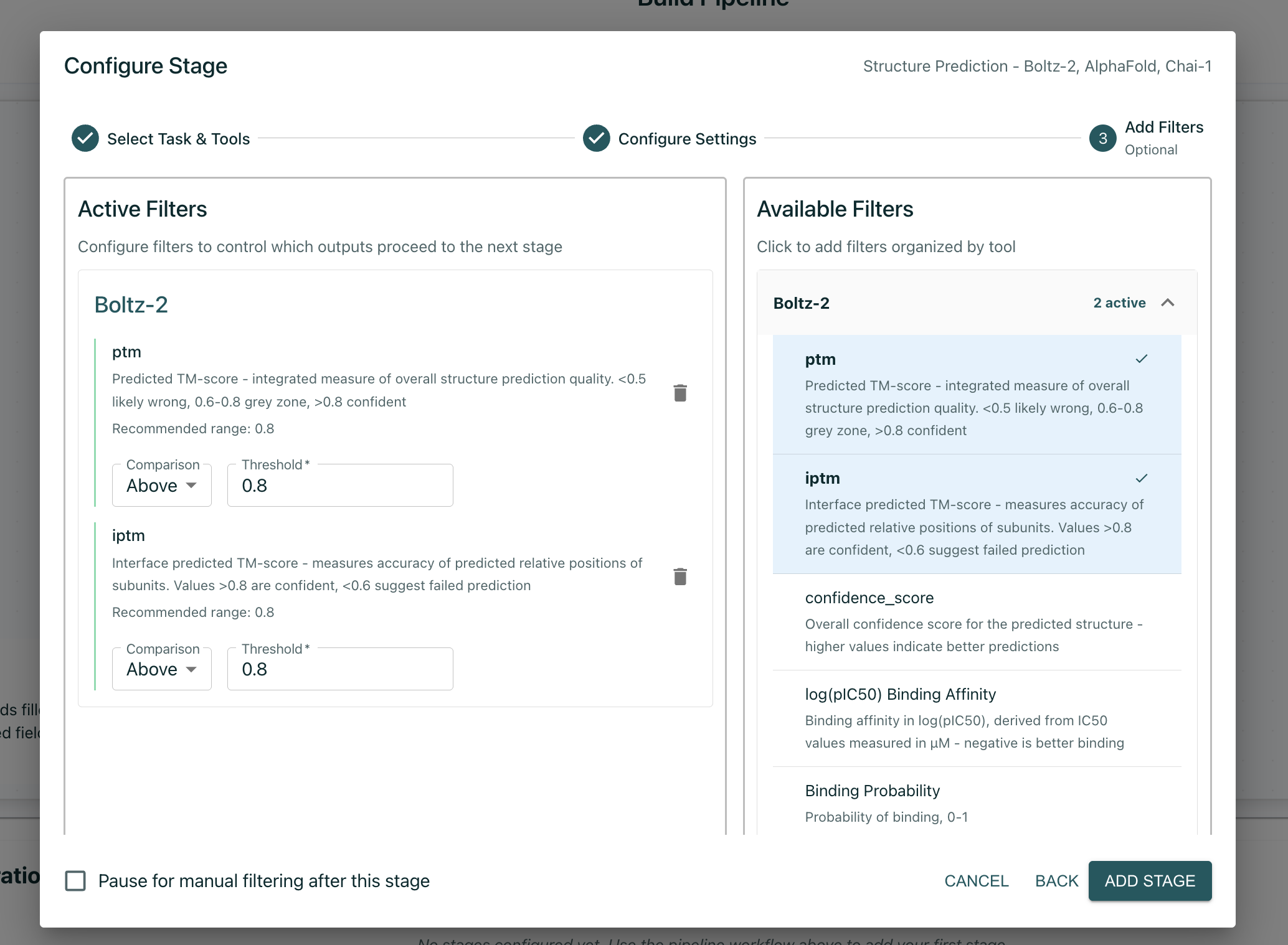Click the checkmark on the ptm available filter

1142,358
